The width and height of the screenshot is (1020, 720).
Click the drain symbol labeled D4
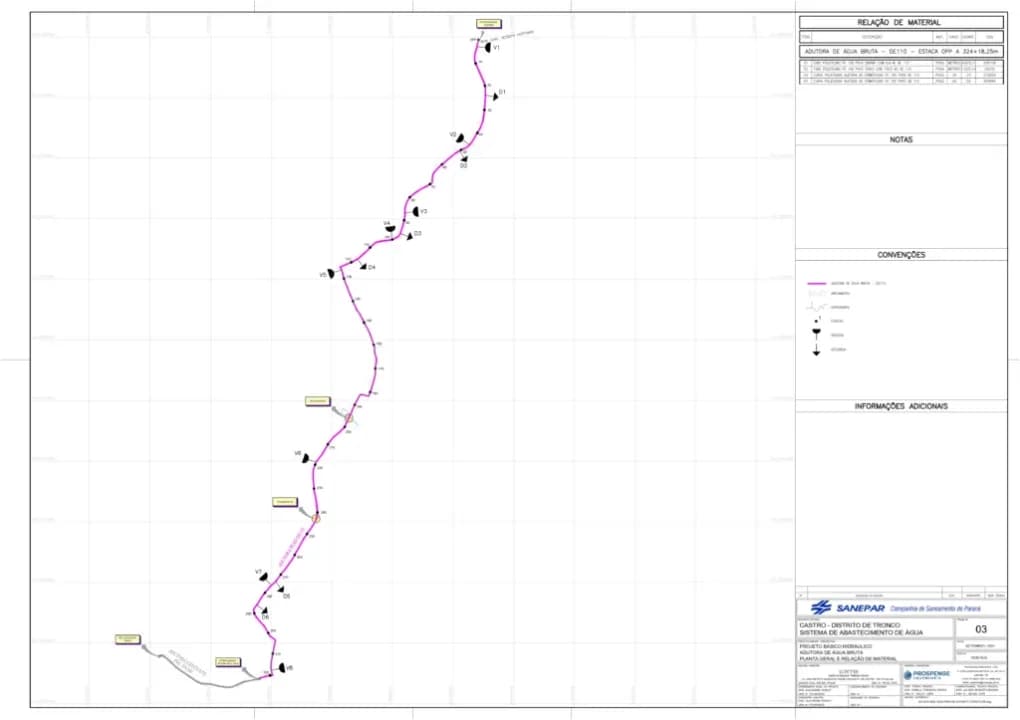pyautogui.click(x=363, y=266)
